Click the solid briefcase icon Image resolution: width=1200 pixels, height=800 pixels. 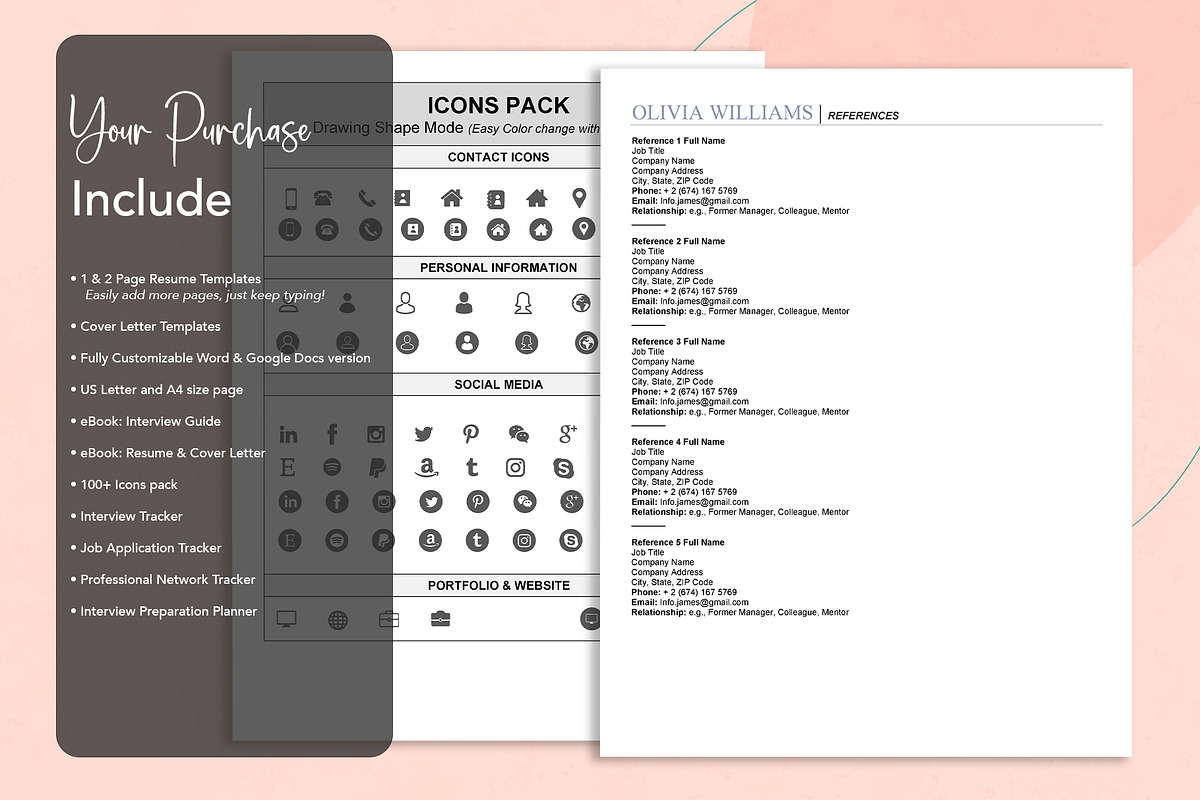[441, 620]
